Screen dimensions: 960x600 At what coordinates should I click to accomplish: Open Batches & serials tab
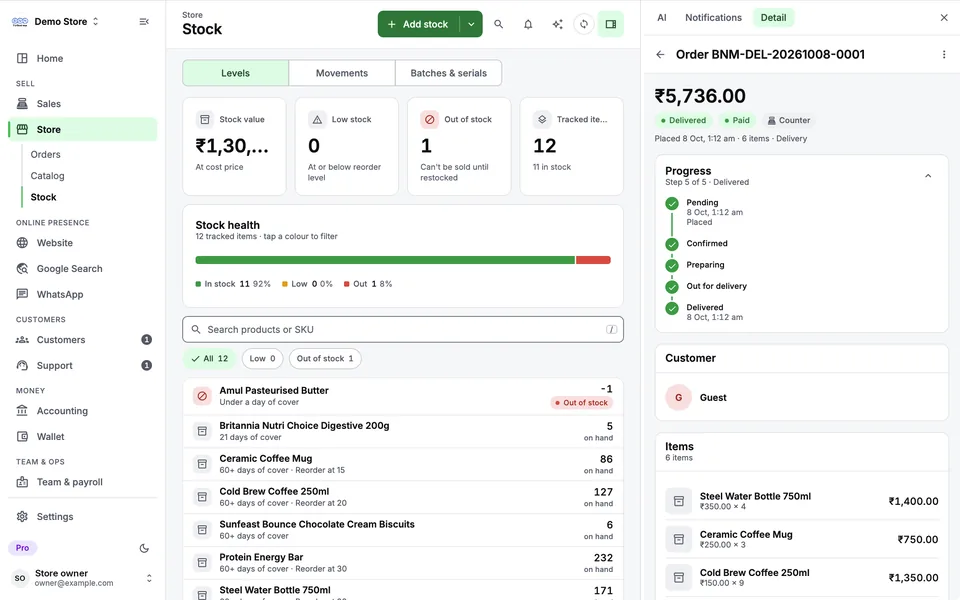tap(448, 73)
